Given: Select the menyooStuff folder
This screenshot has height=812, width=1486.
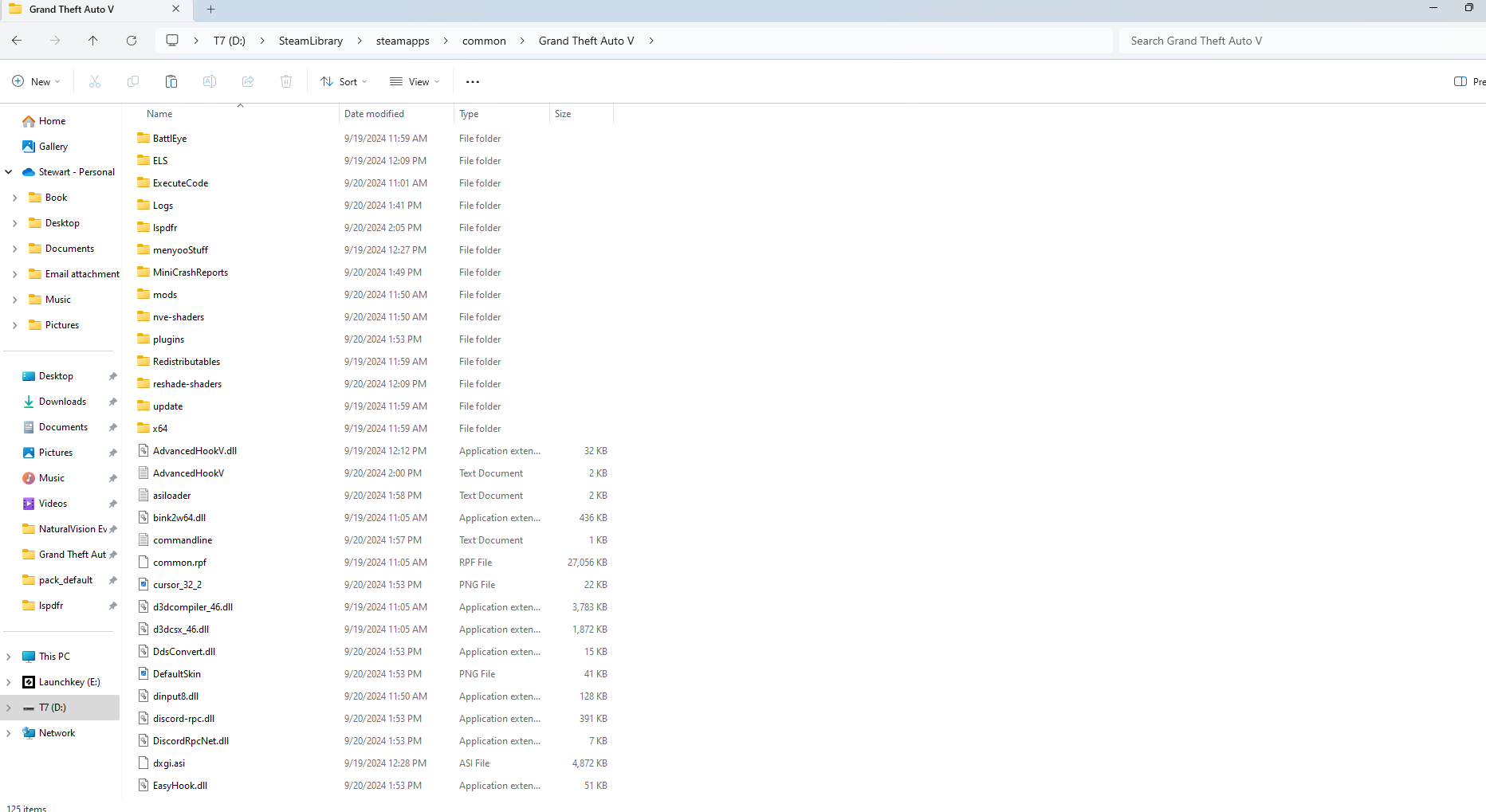Looking at the screenshot, I should coord(180,250).
